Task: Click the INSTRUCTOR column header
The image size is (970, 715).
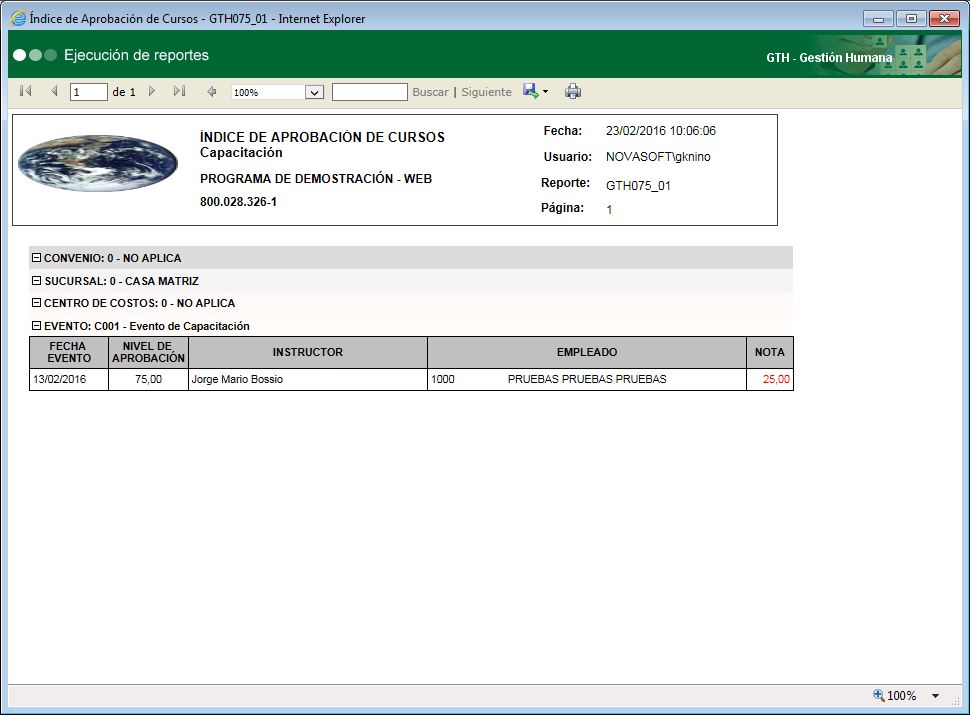Action: tap(307, 352)
